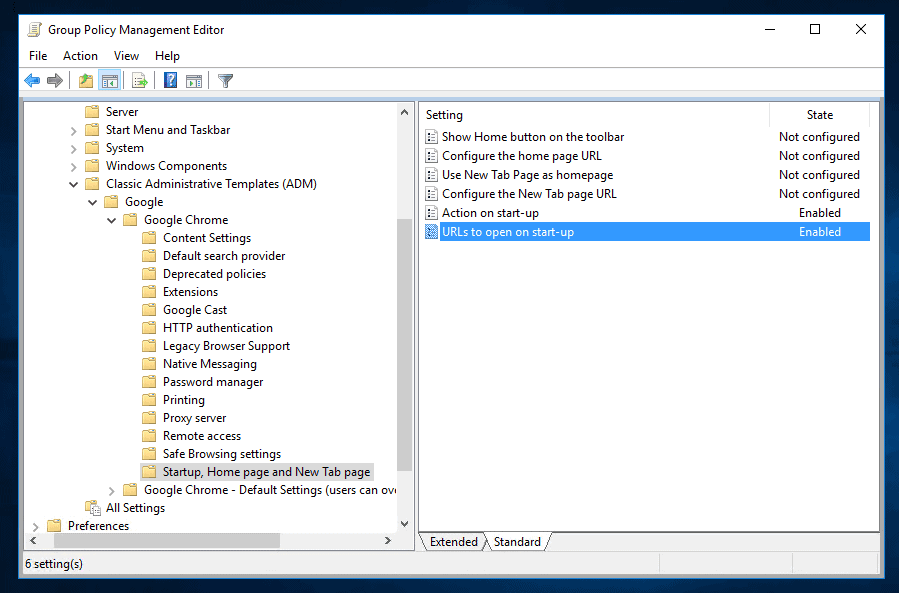The height and width of the screenshot is (593, 899).
Task: Sort by the State column header
Action: [819, 115]
